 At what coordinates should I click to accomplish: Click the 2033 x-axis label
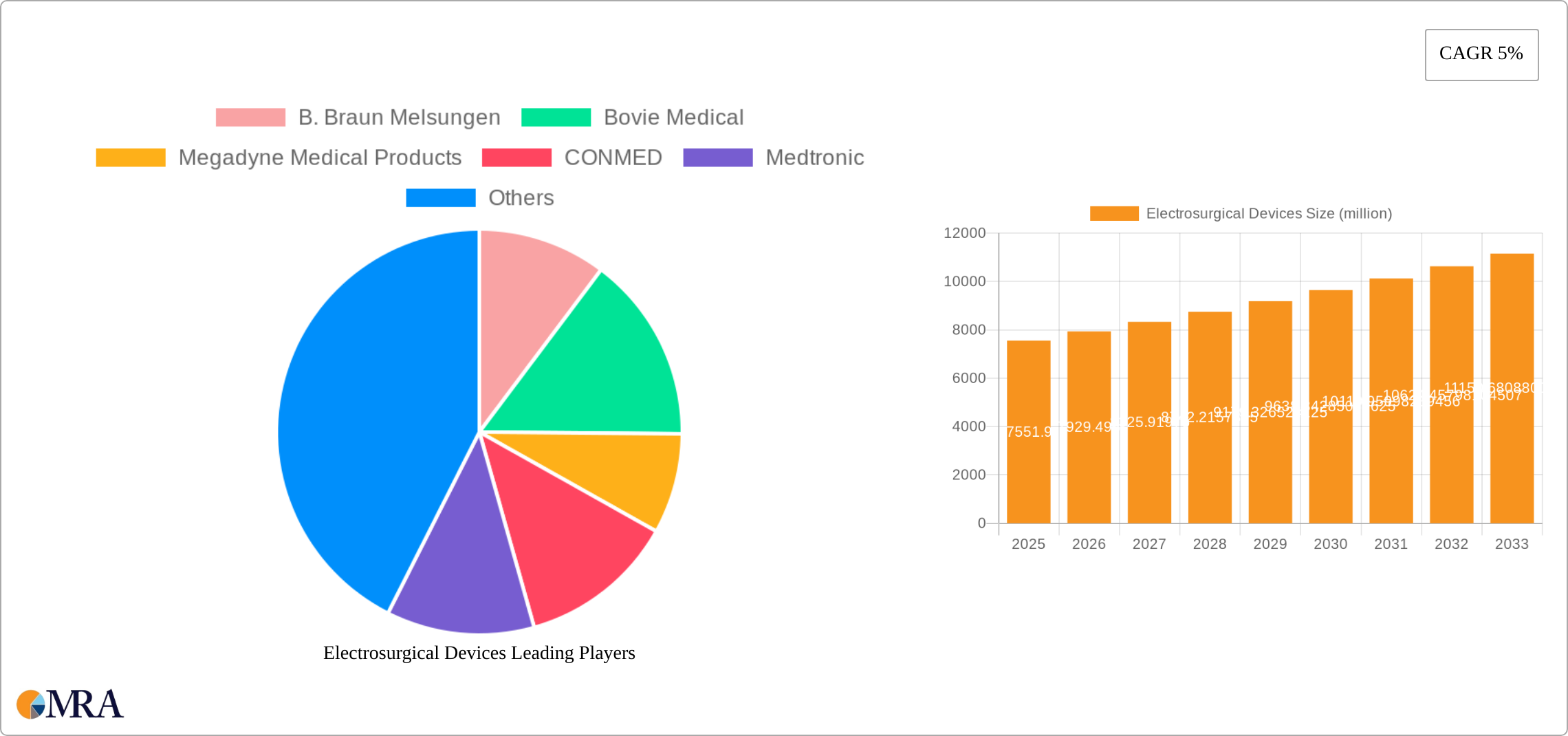pyautogui.click(x=1512, y=544)
